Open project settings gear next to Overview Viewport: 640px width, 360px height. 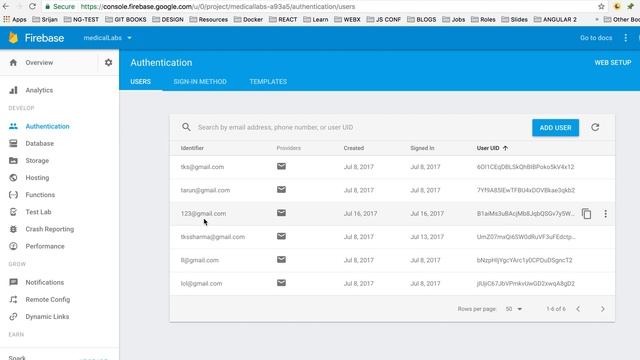(108, 62)
